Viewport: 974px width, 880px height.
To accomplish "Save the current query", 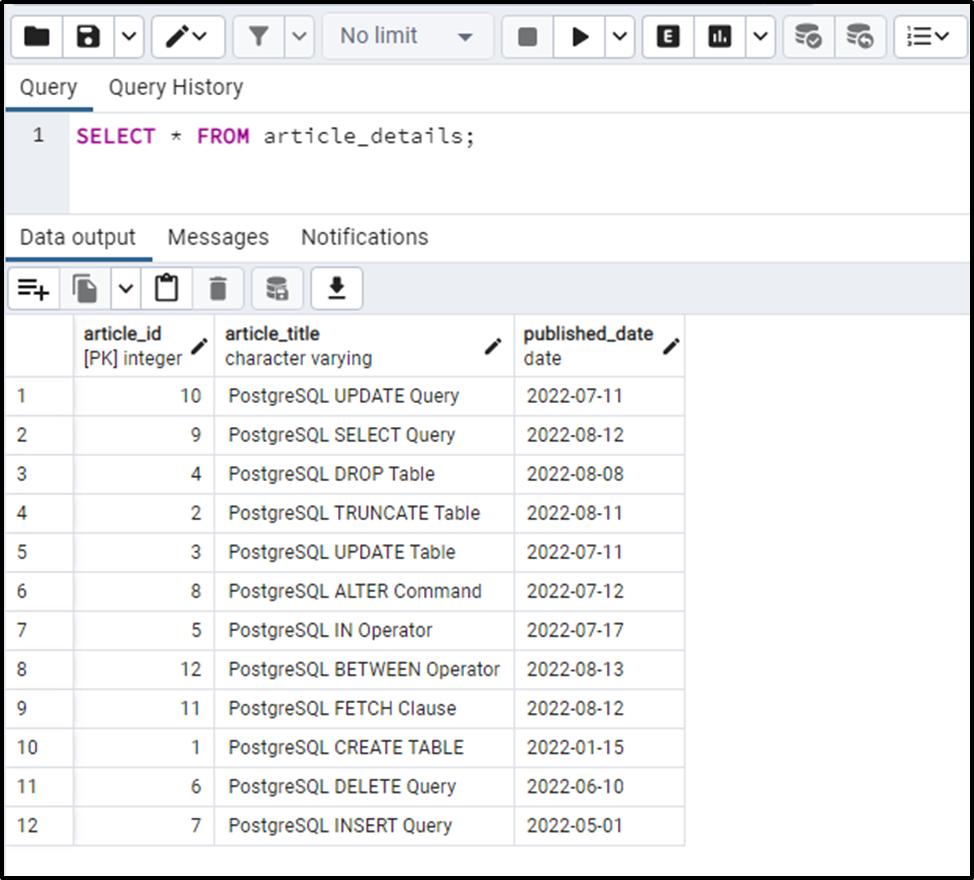I will (x=88, y=36).
